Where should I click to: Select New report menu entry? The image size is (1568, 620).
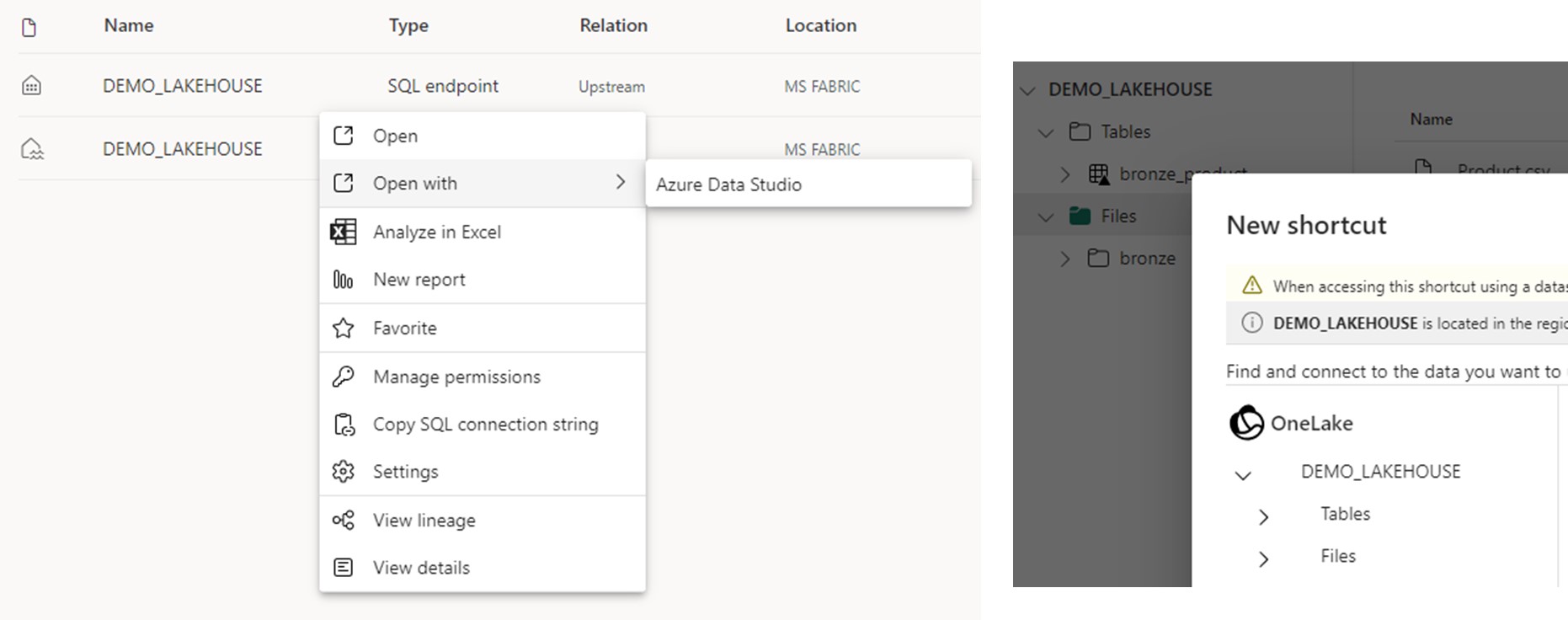(483, 280)
